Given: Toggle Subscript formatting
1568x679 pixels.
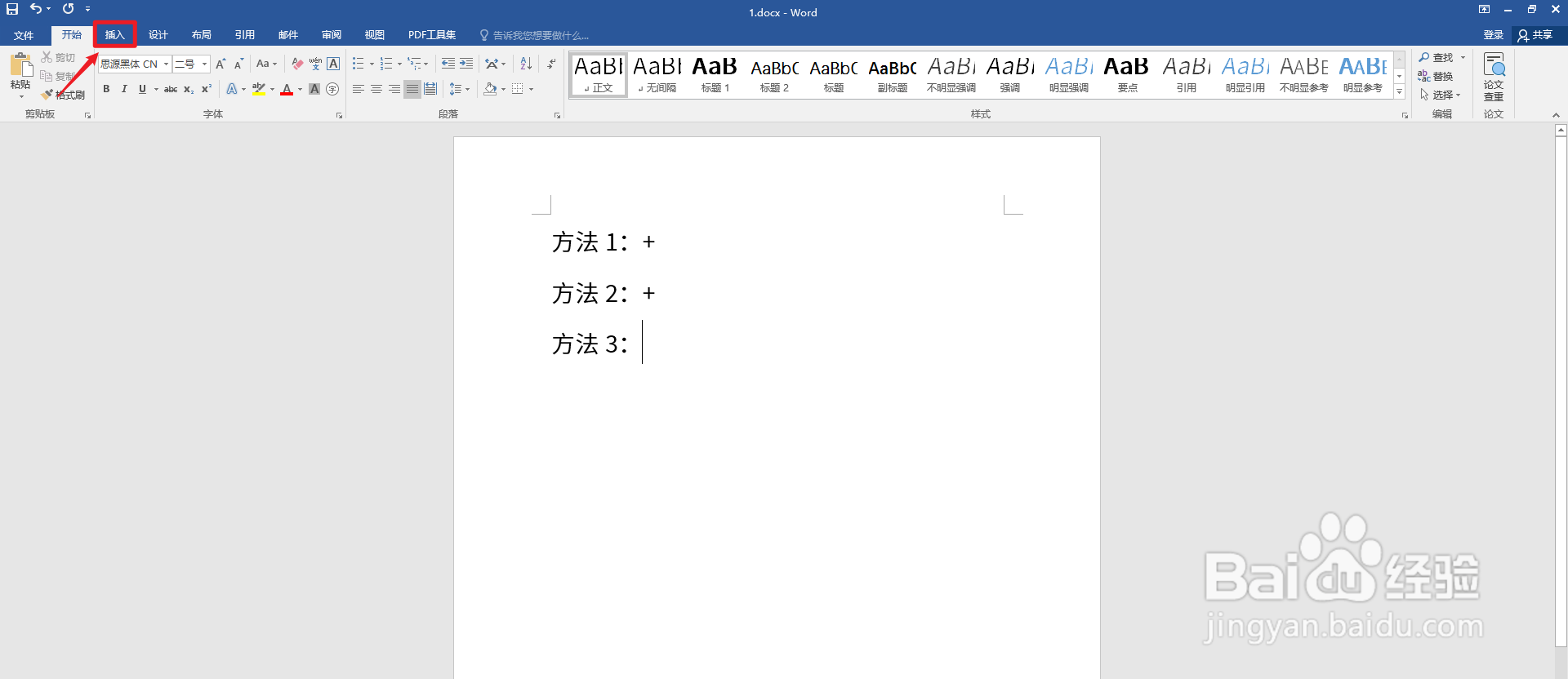Looking at the screenshot, I should coord(189,89).
